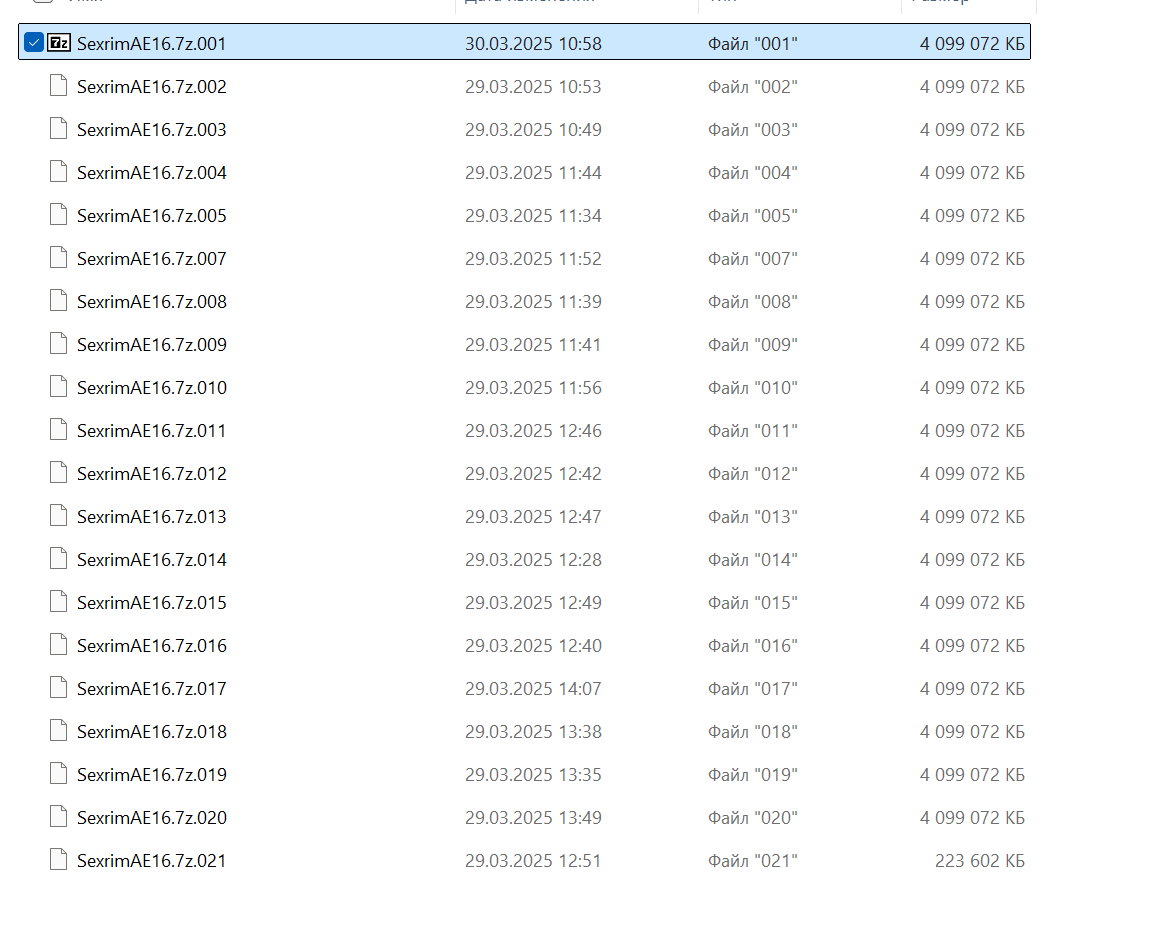
Task: Click file name SexrimAE16.7z.019
Action: [151, 775]
